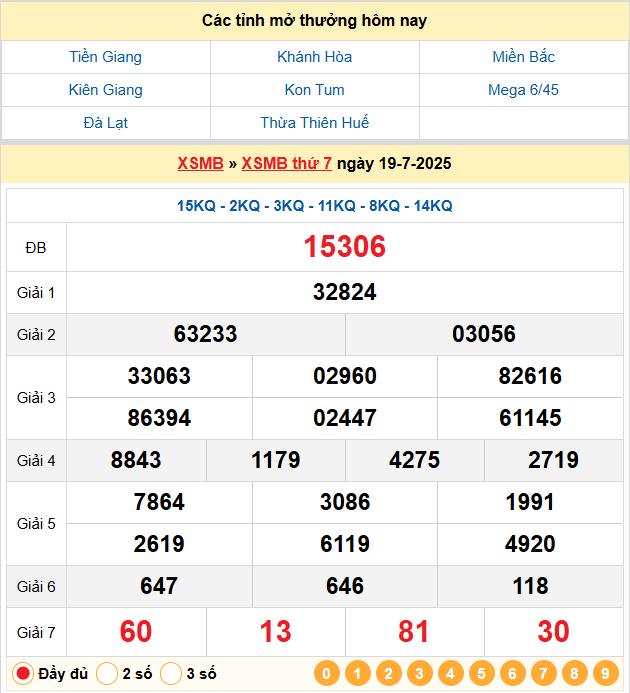The image size is (630, 693).
Task: Click the Giải 7 row label
Action: 36,633
